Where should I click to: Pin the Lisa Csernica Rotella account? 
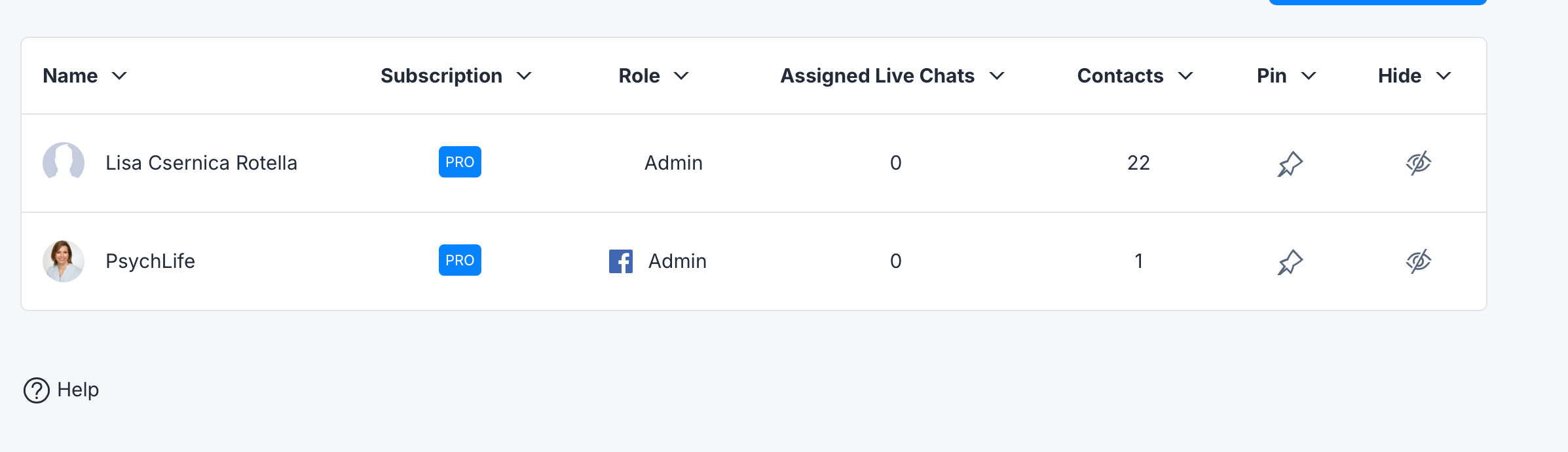click(x=1290, y=163)
